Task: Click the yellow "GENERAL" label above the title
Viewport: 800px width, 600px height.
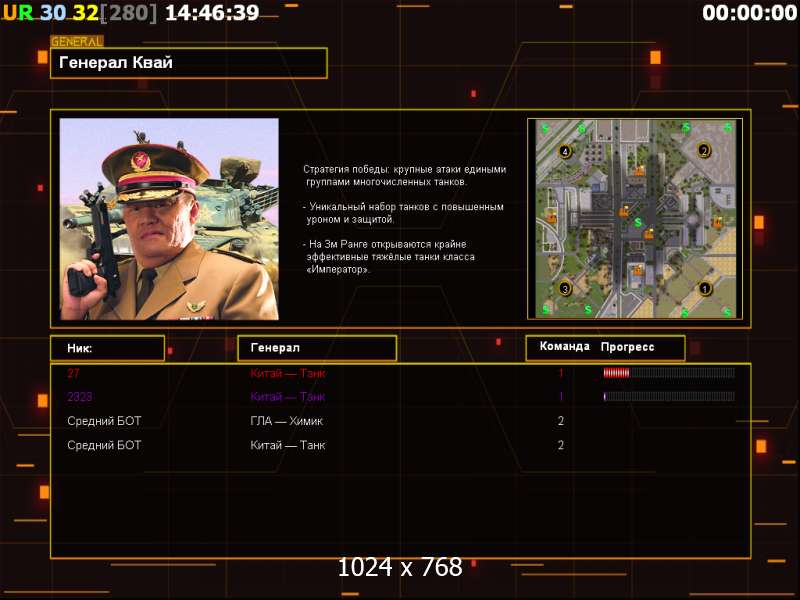Action: 77,41
